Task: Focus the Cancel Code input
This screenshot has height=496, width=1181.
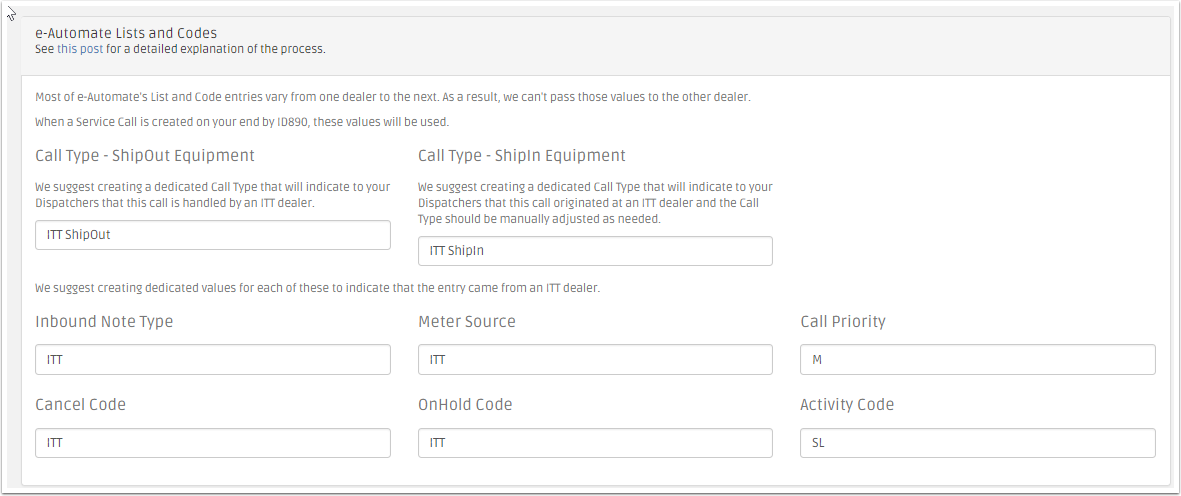Action: pos(213,443)
